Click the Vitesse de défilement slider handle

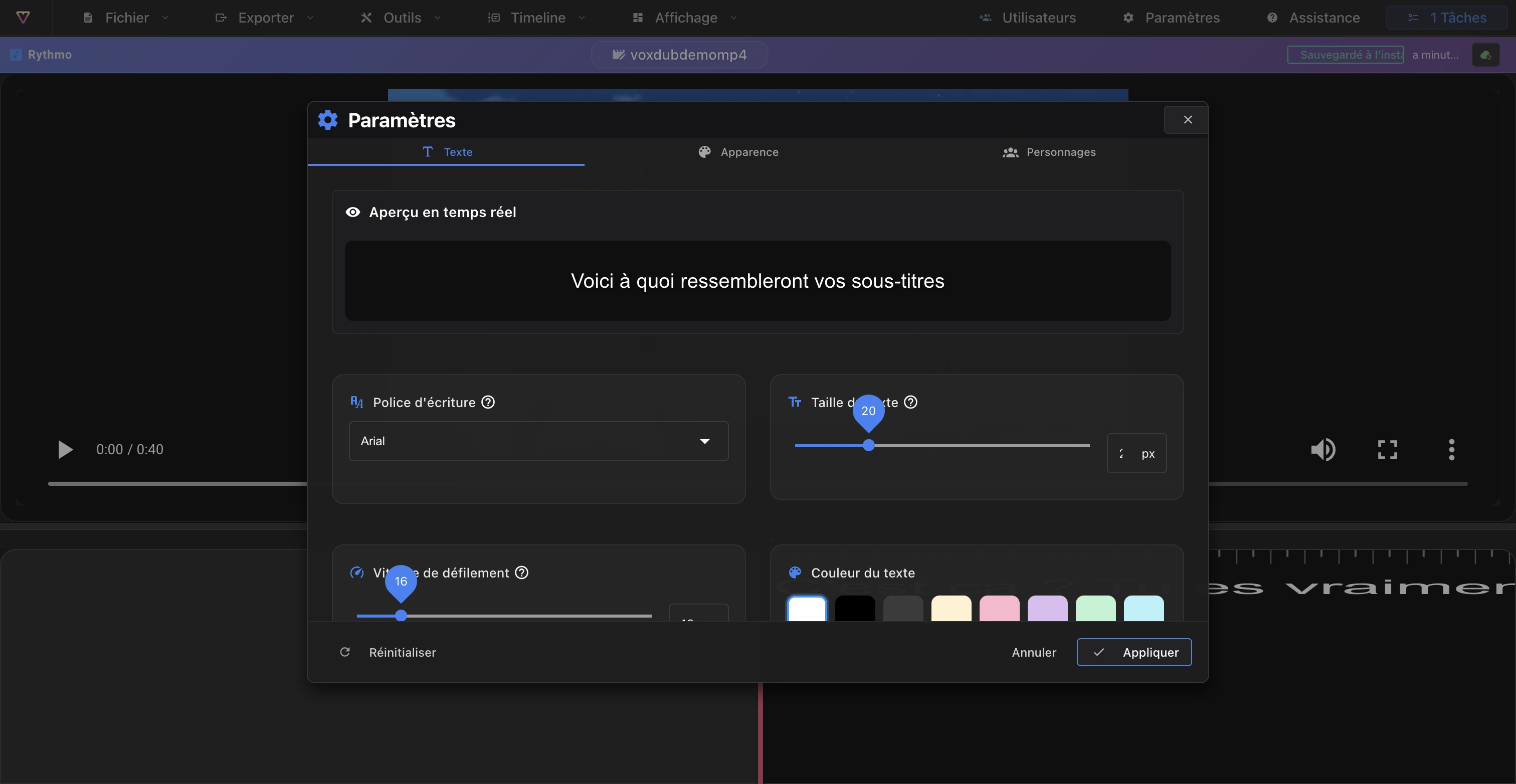pos(401,616)
